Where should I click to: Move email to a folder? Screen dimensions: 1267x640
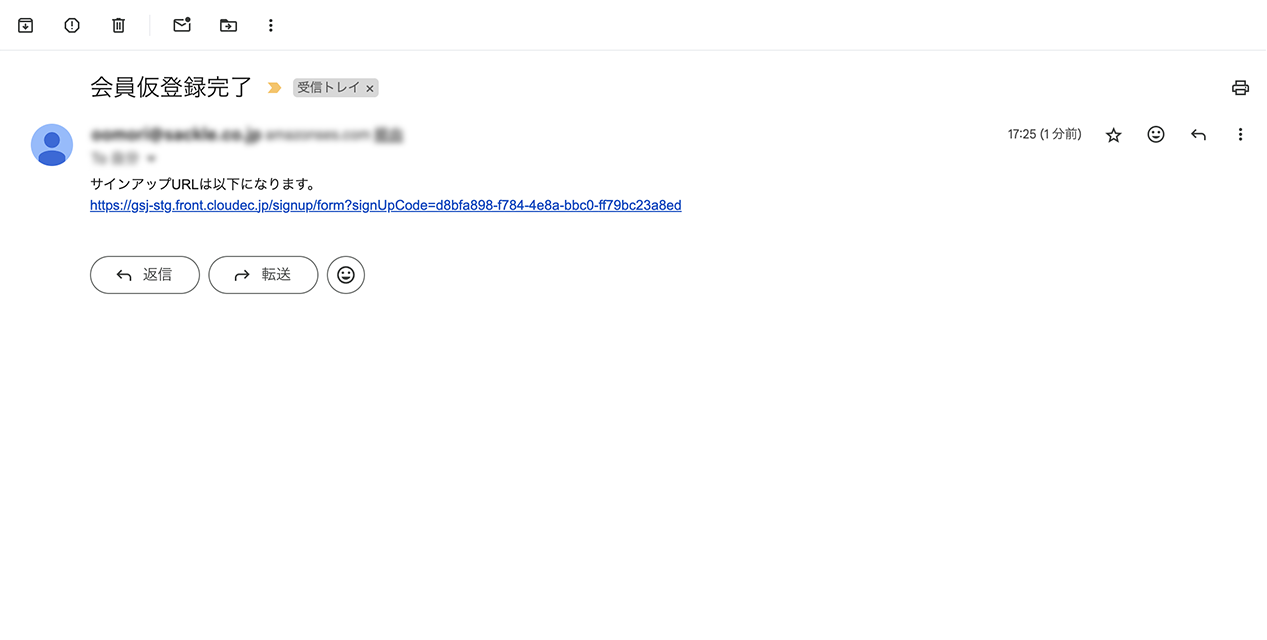click(228, 25)
